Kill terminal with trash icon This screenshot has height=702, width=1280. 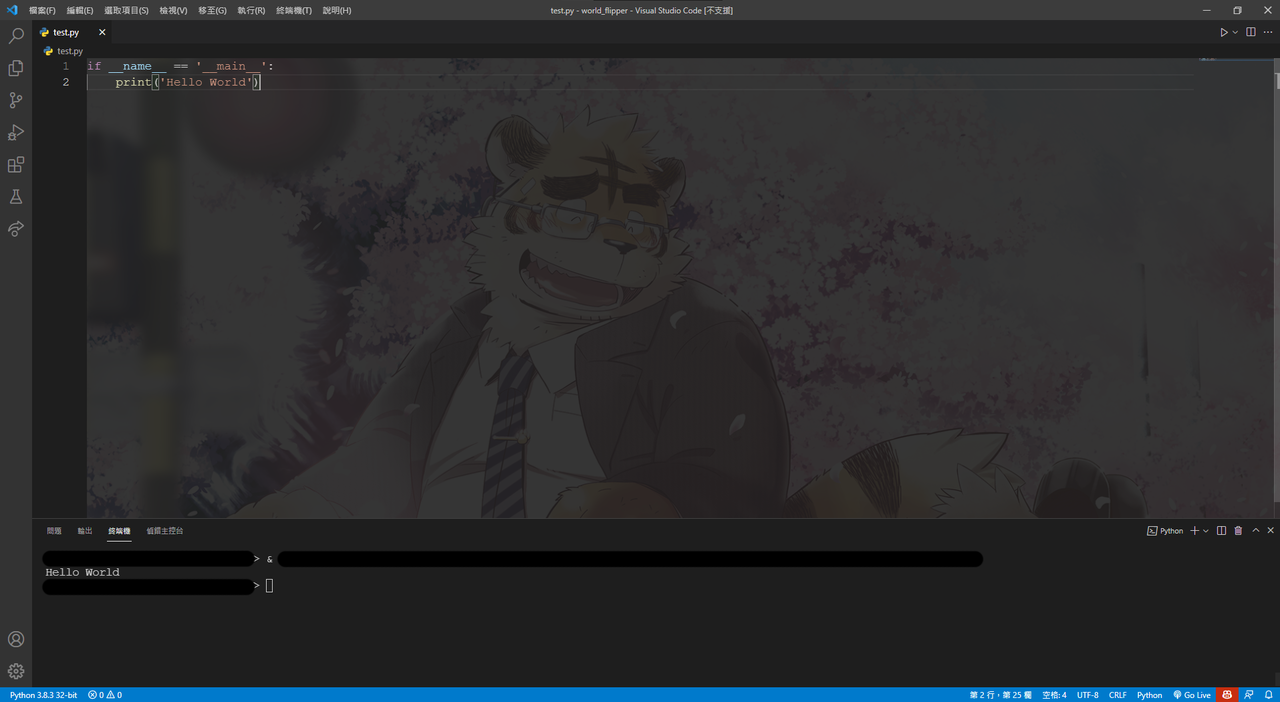1238,531
